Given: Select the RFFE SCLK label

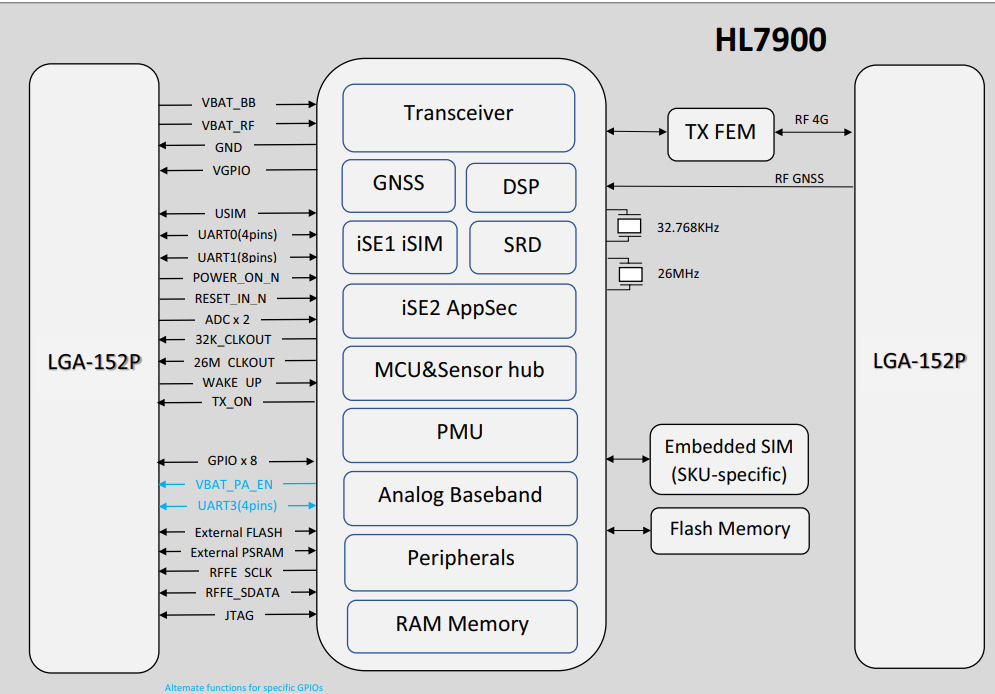Looking at the screenshot, I should point(241,573).
